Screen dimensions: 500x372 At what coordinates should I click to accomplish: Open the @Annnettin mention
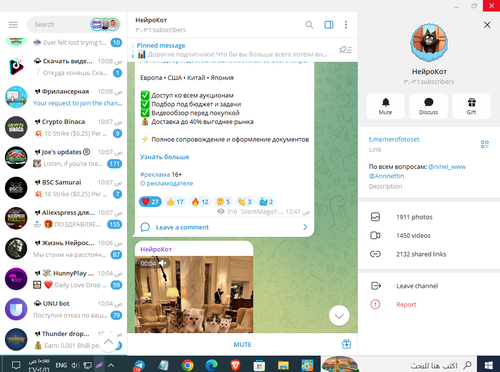(x=386, y=176)
